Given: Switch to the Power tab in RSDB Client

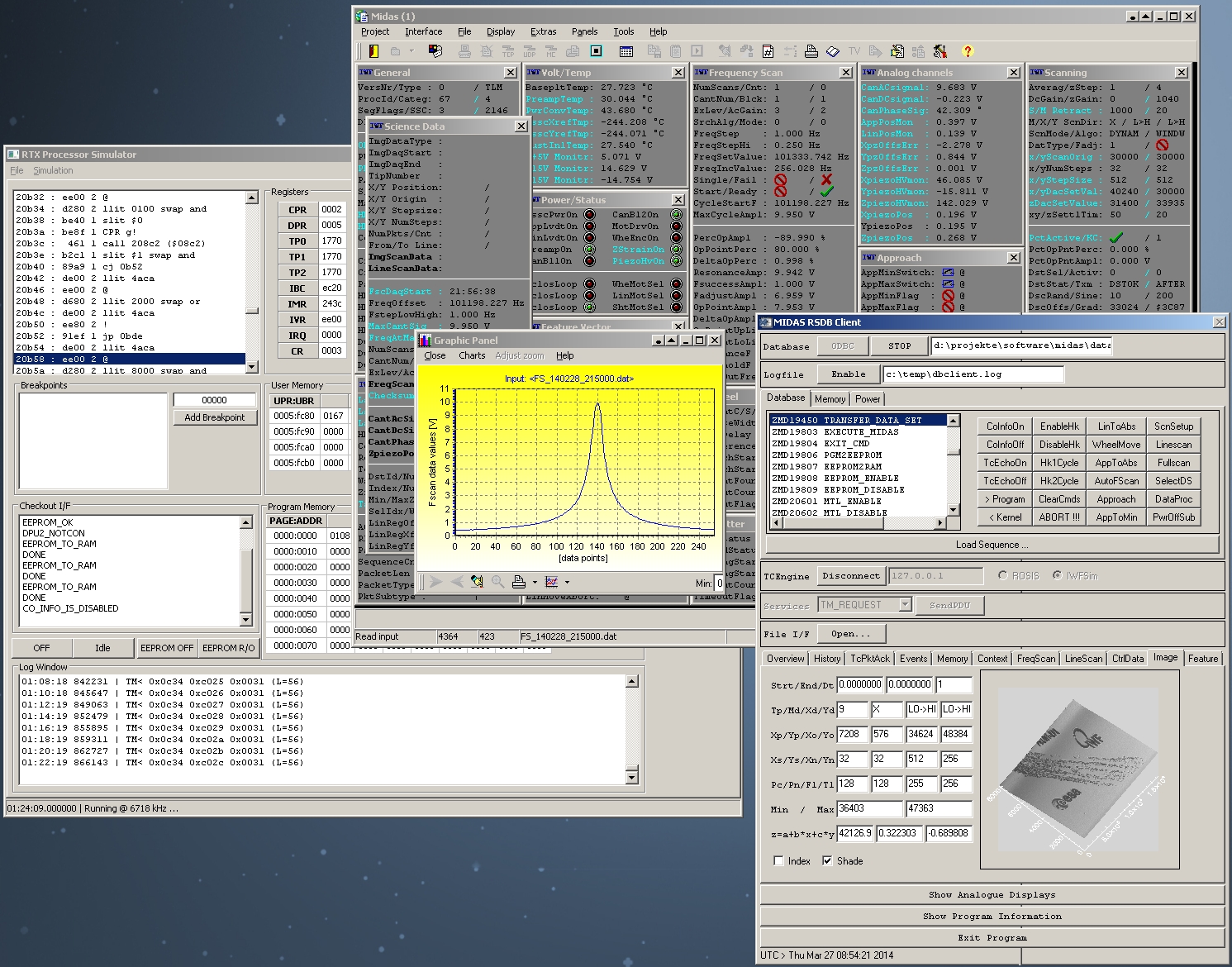Looking at the screenshot, I should tap(868, 398).
